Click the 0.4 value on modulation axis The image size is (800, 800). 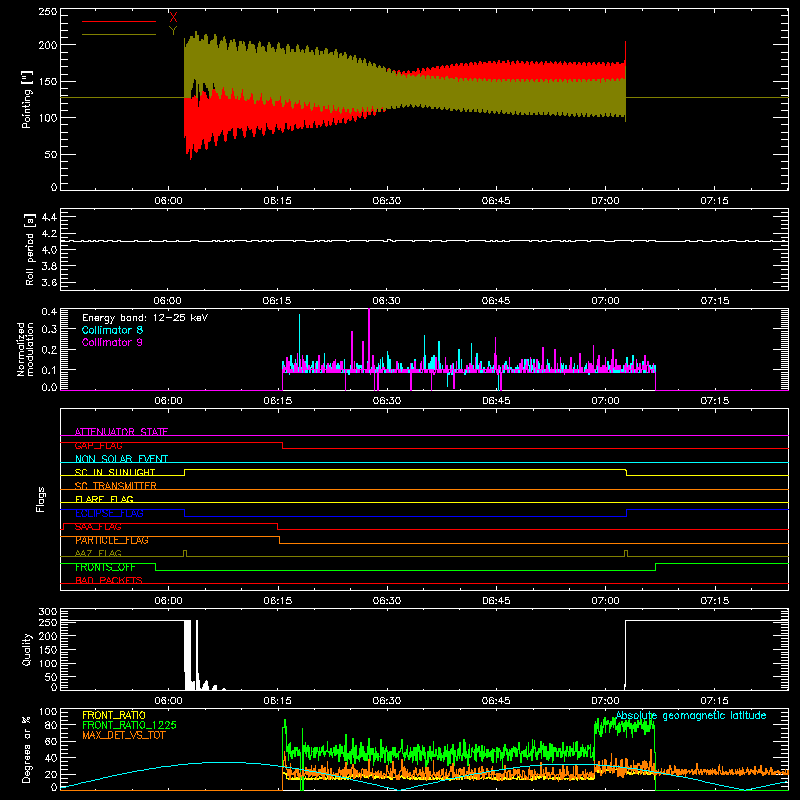tap(49, 312)
